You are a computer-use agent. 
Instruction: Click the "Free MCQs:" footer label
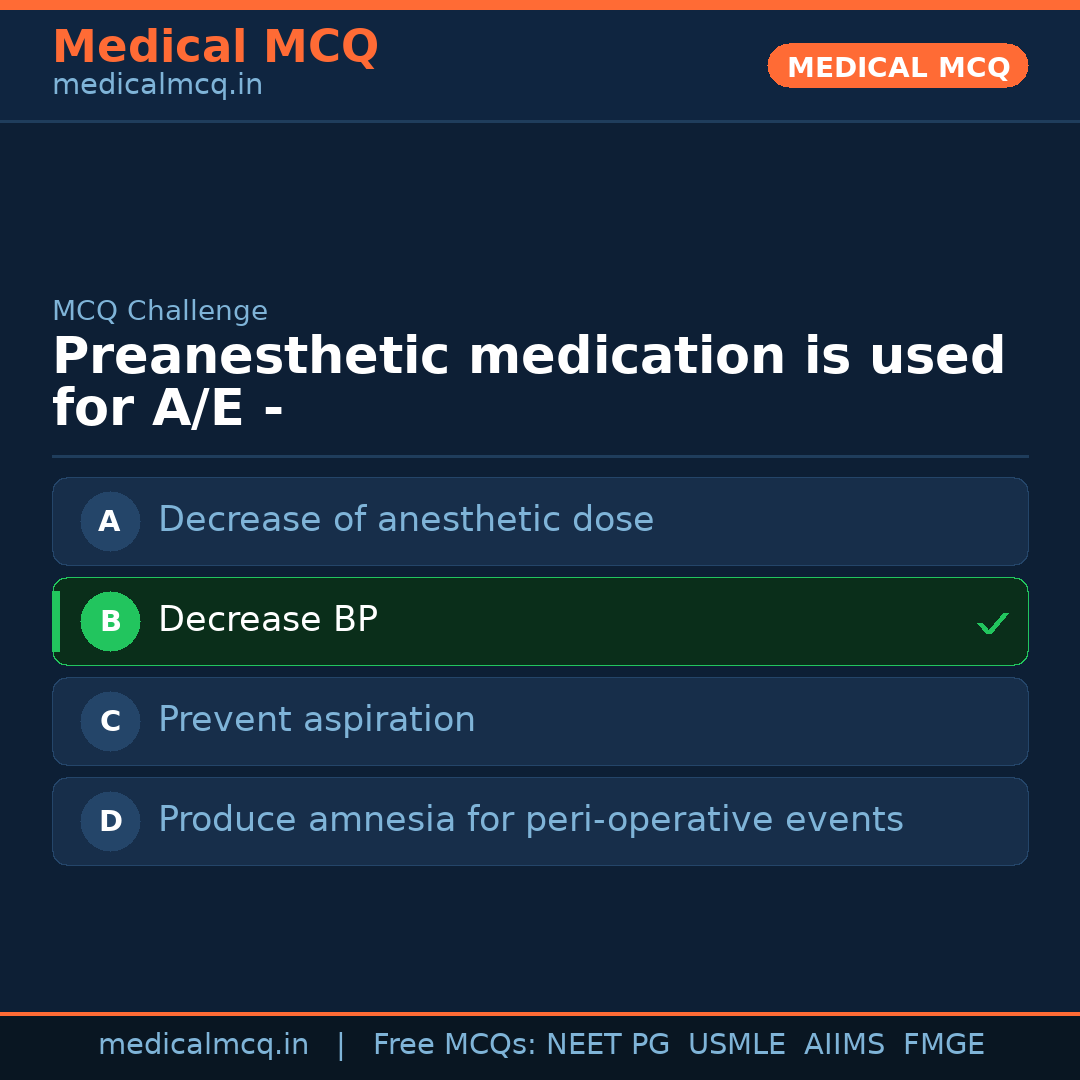[455, 1045]
